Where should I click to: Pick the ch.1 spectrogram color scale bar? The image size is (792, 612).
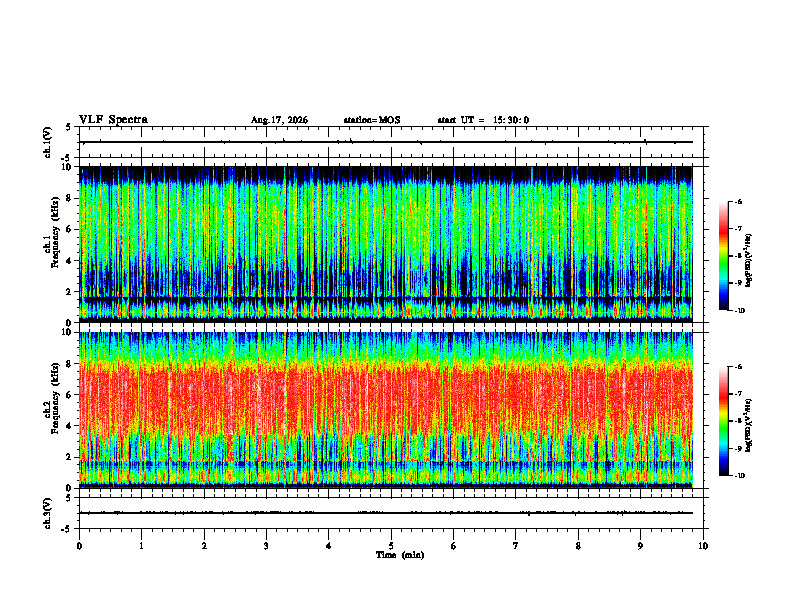click(723, 256)
